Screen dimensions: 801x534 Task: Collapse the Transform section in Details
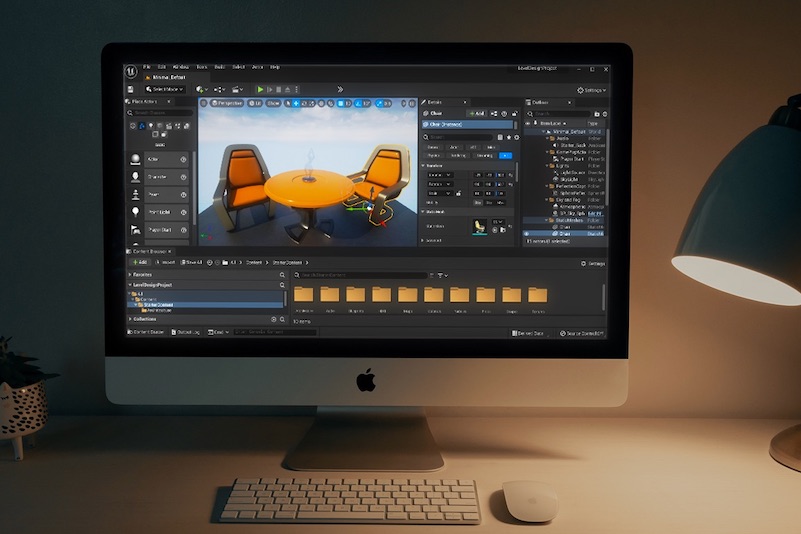pos(423,166)
